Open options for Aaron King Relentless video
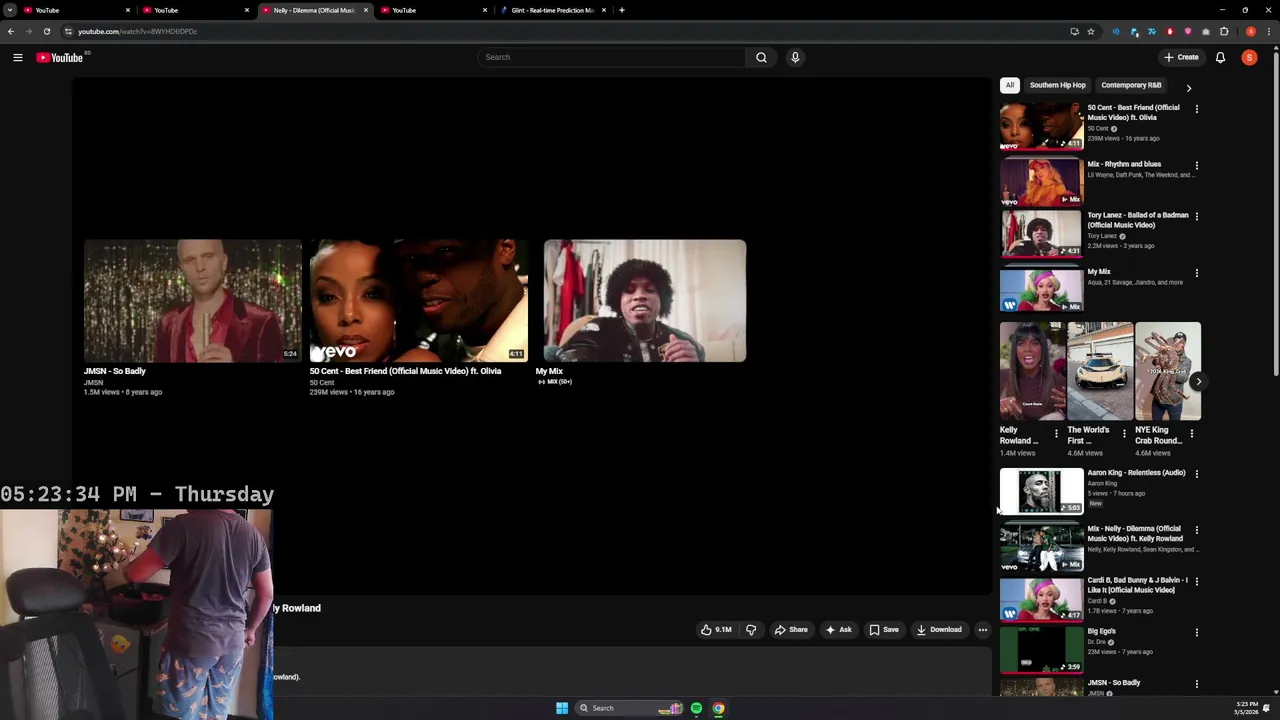The height and width of the screenshot is (720, 1280). 1197,474
